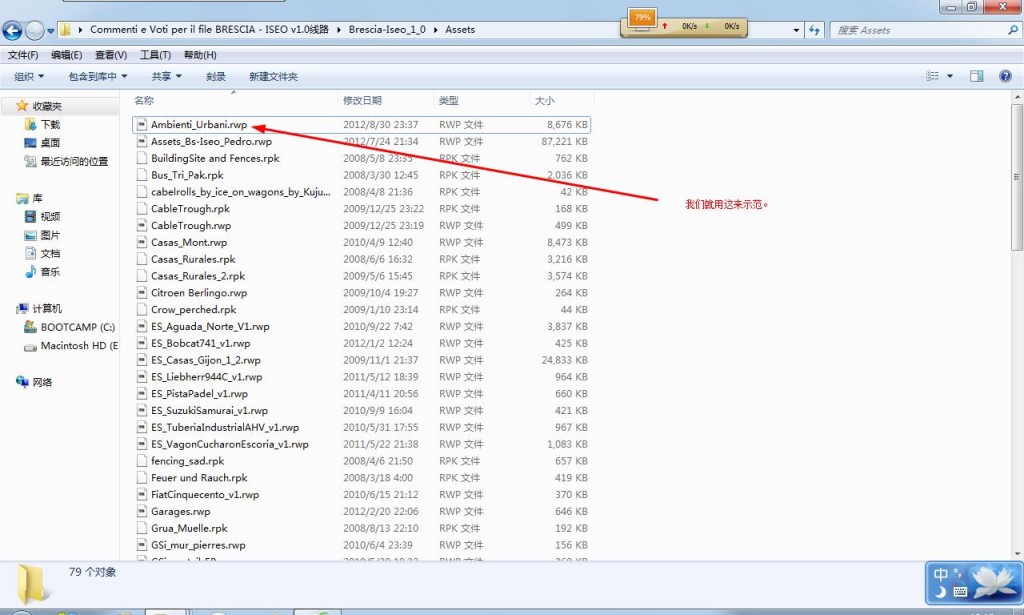Screen dimensions: 1024x615
Task: Click the Refresh button beside address bar
Action: pyautogui.click(x=815, y=30)
